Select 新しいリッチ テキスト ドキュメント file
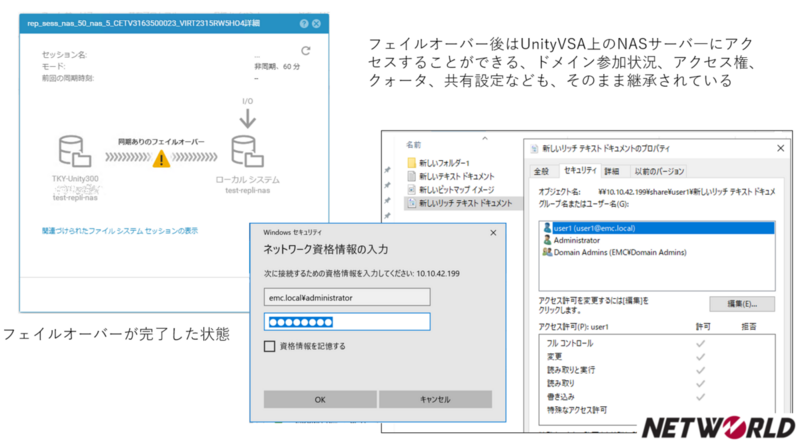The height and width of the screenshot is (445, 800). (463, 203)
